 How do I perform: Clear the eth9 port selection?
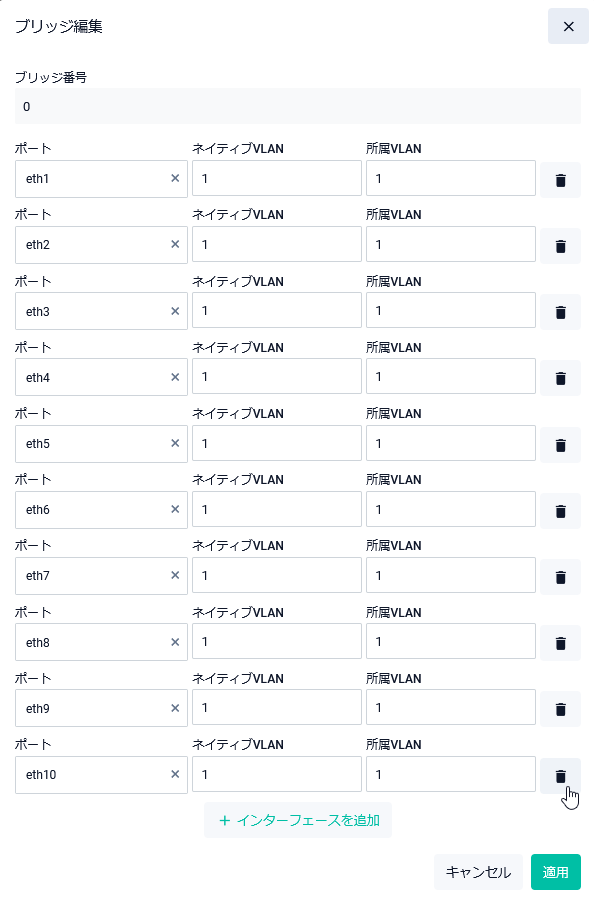(175, 708)
